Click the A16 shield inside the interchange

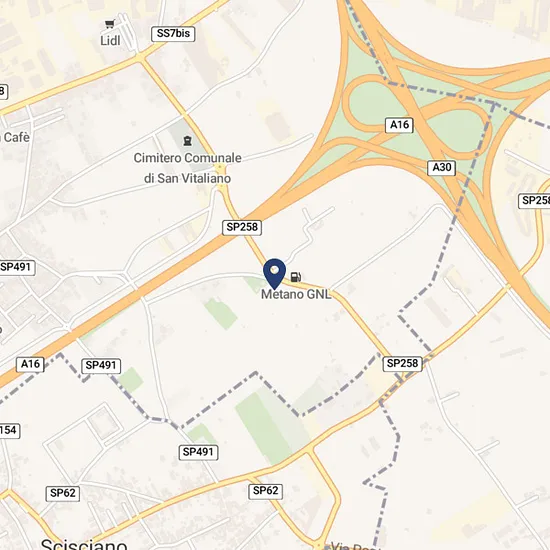(x=399, y=125)
